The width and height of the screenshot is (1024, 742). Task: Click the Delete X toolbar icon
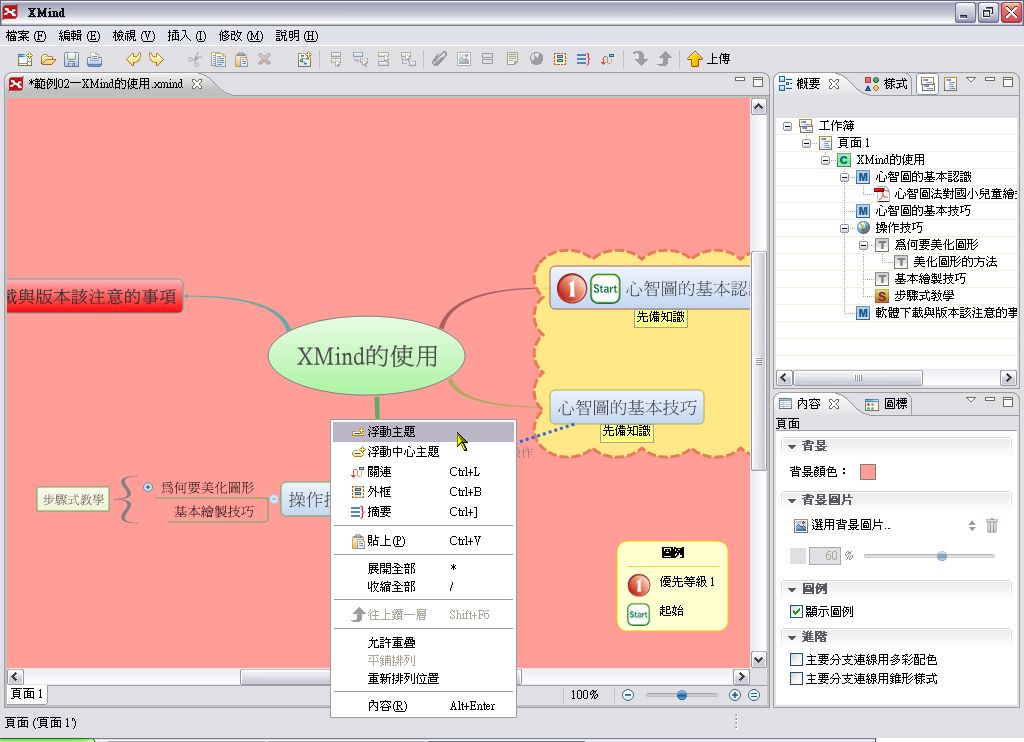(264, 59)
